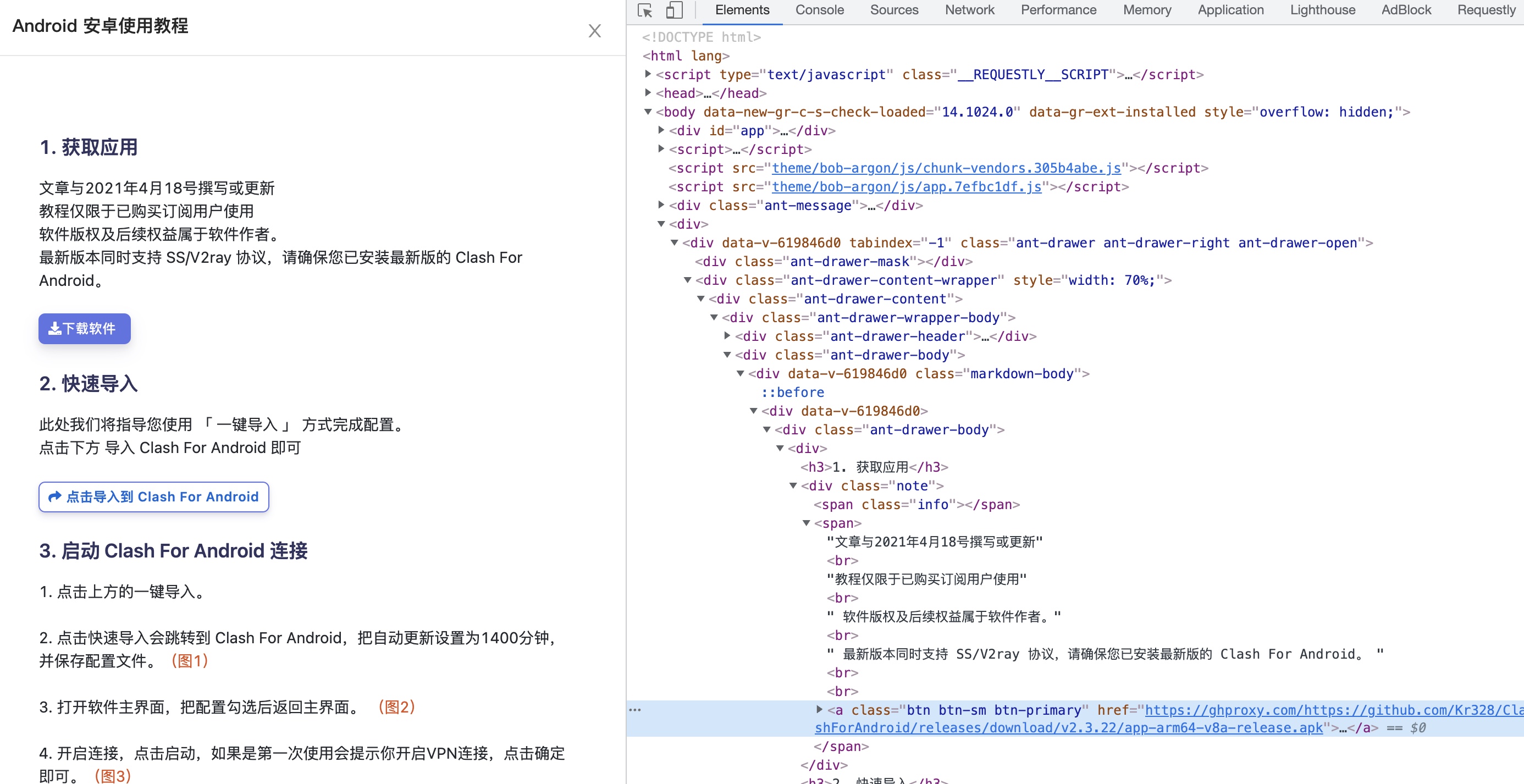The image size is (1524, 784).
Task: Select the <!DOCTYPE html> line
Action: pyautogui.click(x=702, y=37)
